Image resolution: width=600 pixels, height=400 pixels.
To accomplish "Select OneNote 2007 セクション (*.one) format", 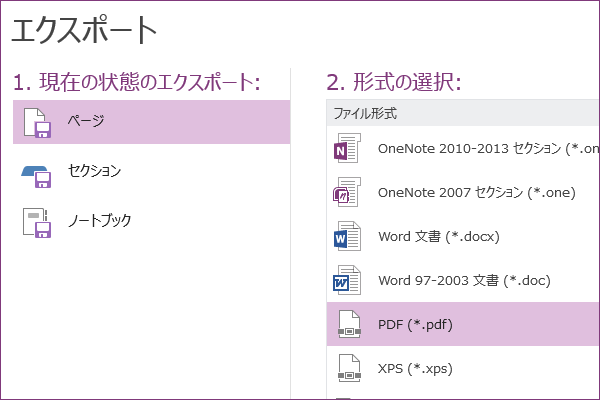I will (x=463, y=192).
